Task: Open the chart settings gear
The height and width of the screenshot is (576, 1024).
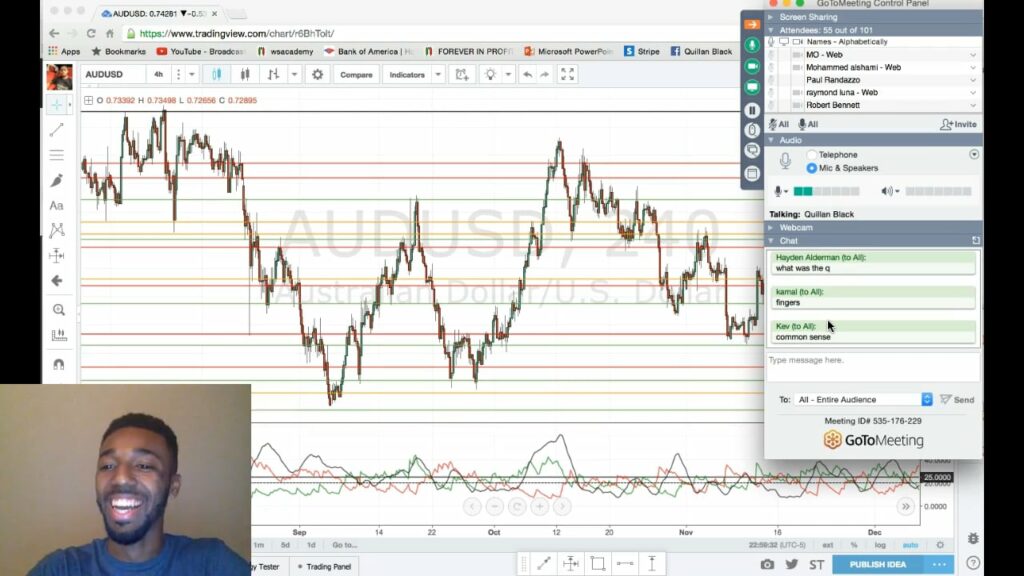Action: [x=317, y=74]
